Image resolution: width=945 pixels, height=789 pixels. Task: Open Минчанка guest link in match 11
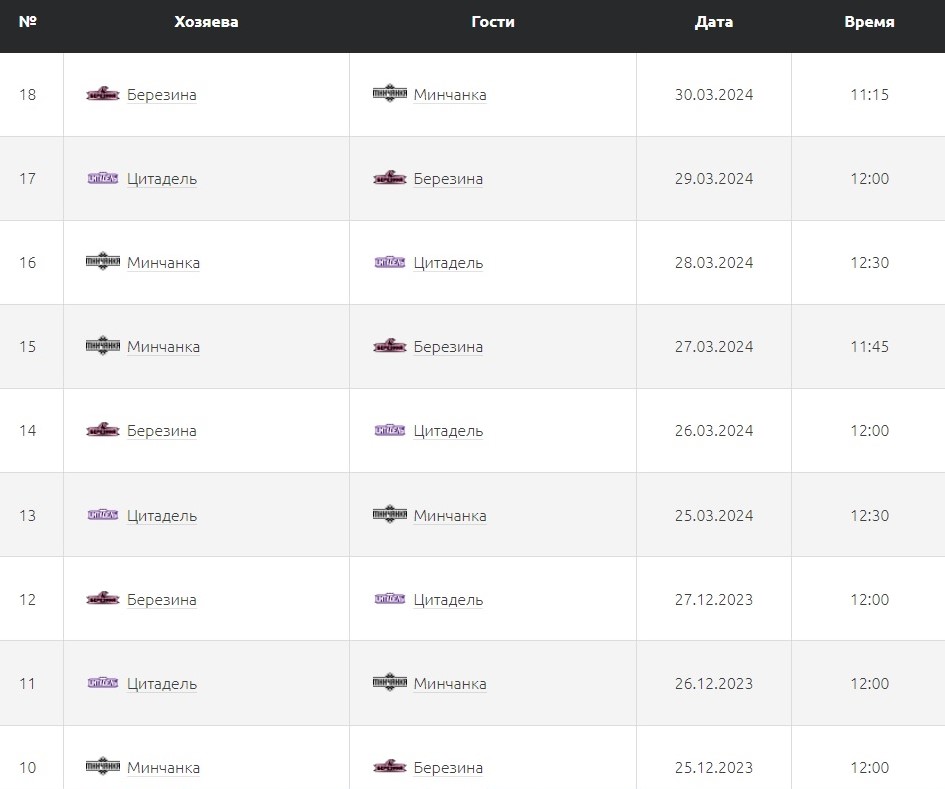click(x=450, y=684)
